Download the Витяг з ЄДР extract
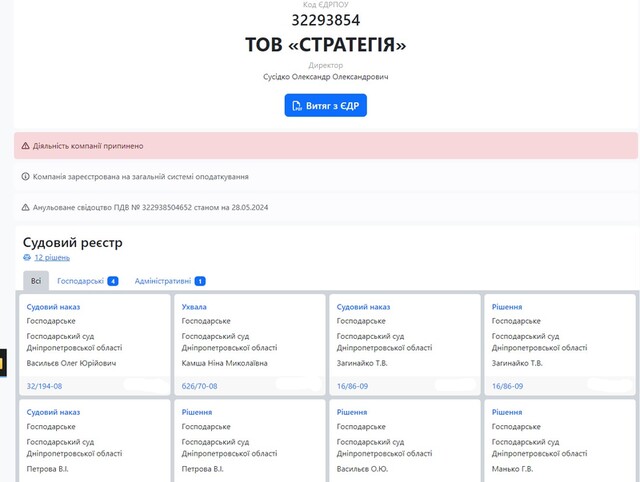Image resolution: width=640 pixels, height=482 pixels. click(x=325, y=105)
